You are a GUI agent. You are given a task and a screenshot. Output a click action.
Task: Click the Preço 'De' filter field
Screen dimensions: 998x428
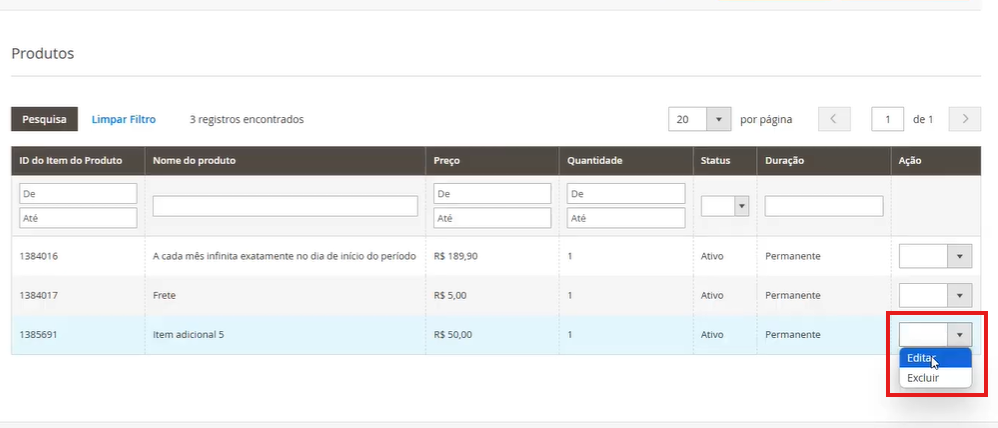tap(492, 194)
